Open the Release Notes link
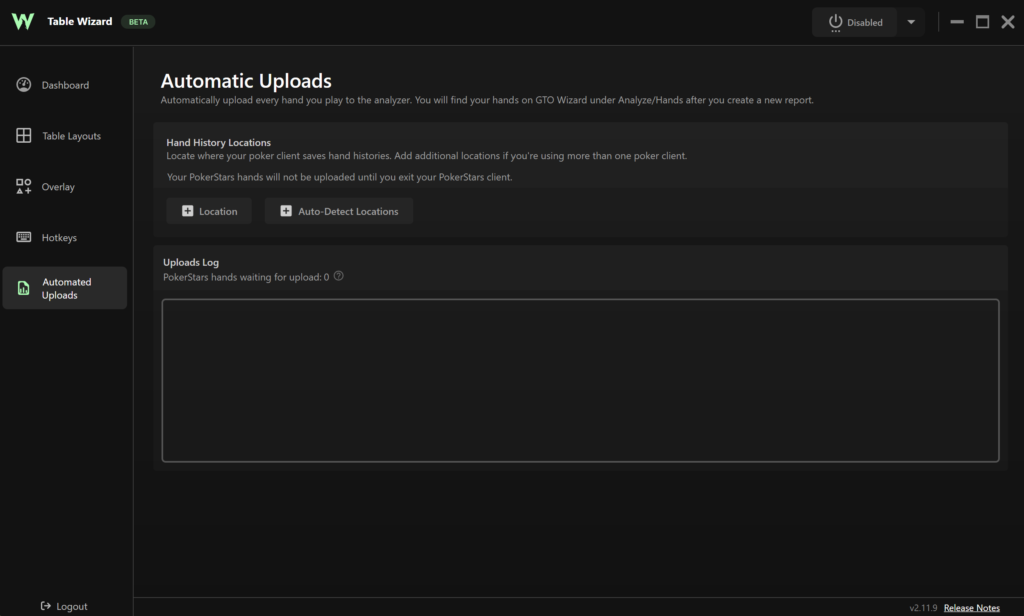The height and width of the screenshot is (616, 1024). (x=971, y=608)
